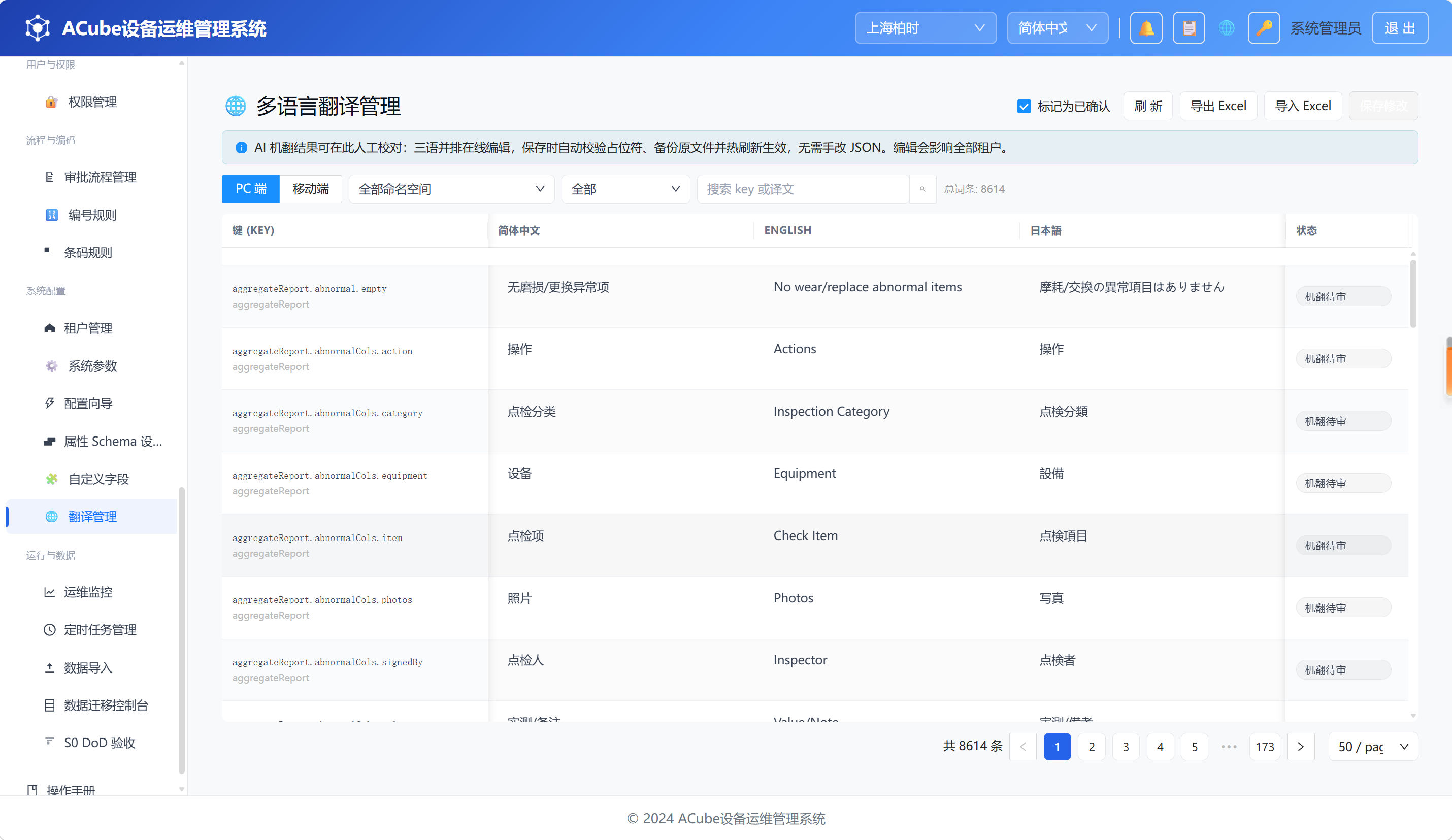Click the ACube logo icon
Viewport: 1452px width, 840px height.
(38, 27)
